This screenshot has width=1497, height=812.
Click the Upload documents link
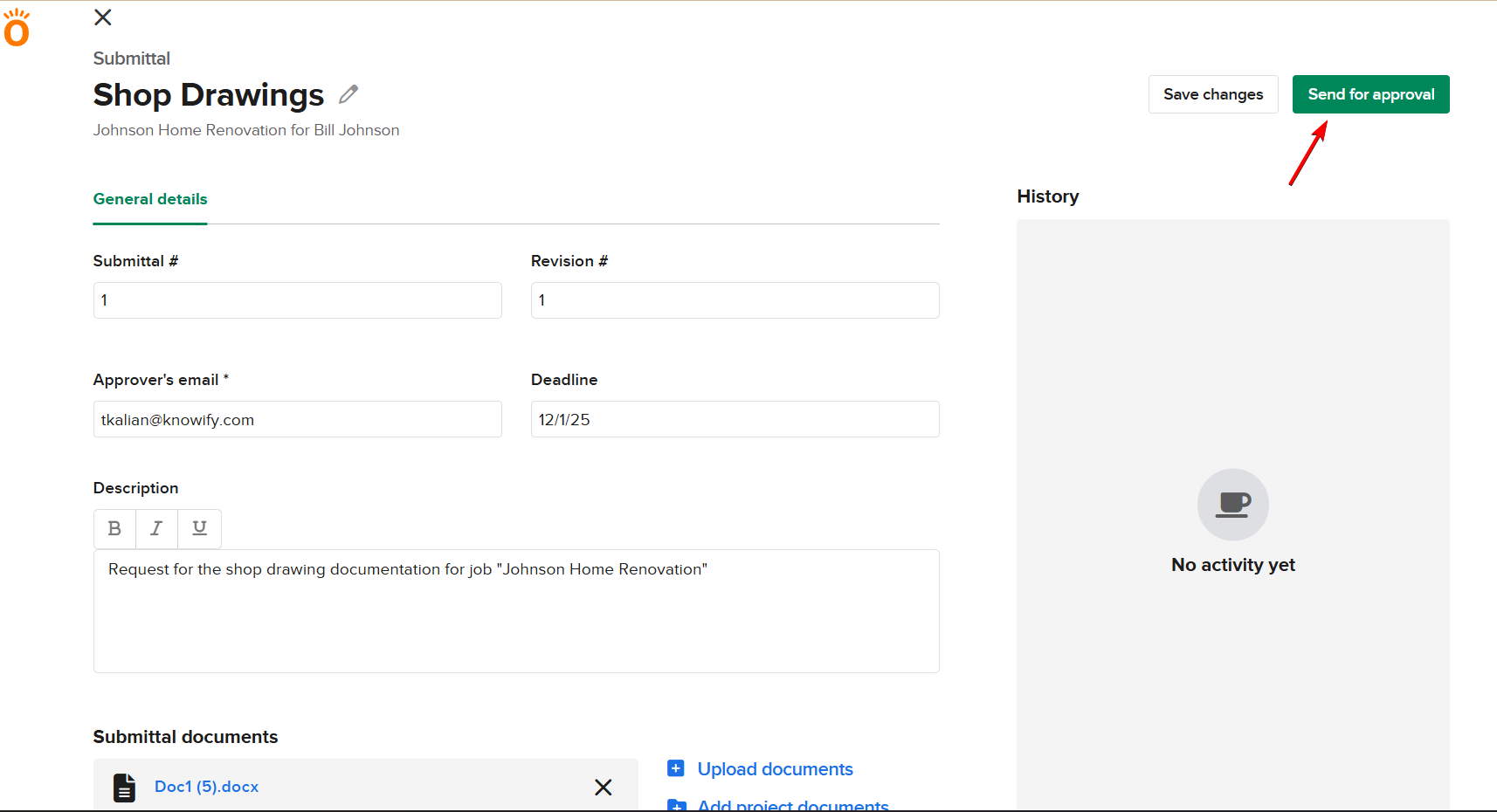pyautogui.click(x=775, y=769)
